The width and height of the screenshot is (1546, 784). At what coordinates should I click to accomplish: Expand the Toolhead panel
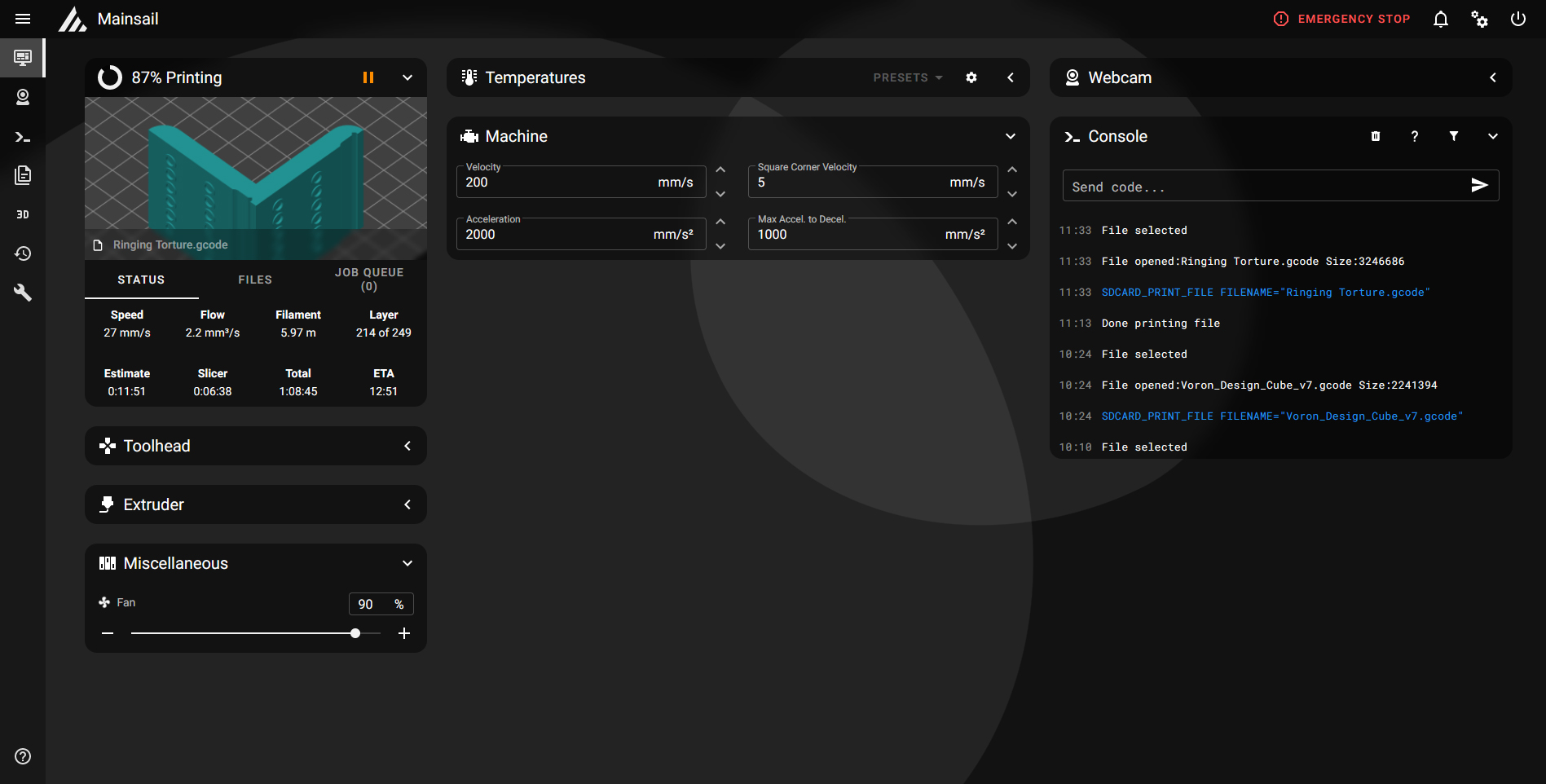407,446
